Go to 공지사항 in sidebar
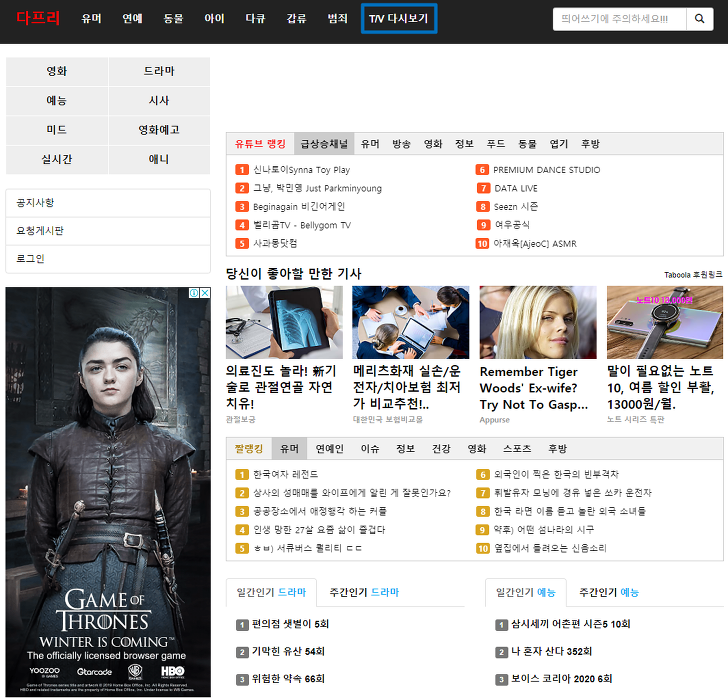Screen dimensions: 728x698 click(108, 203)
